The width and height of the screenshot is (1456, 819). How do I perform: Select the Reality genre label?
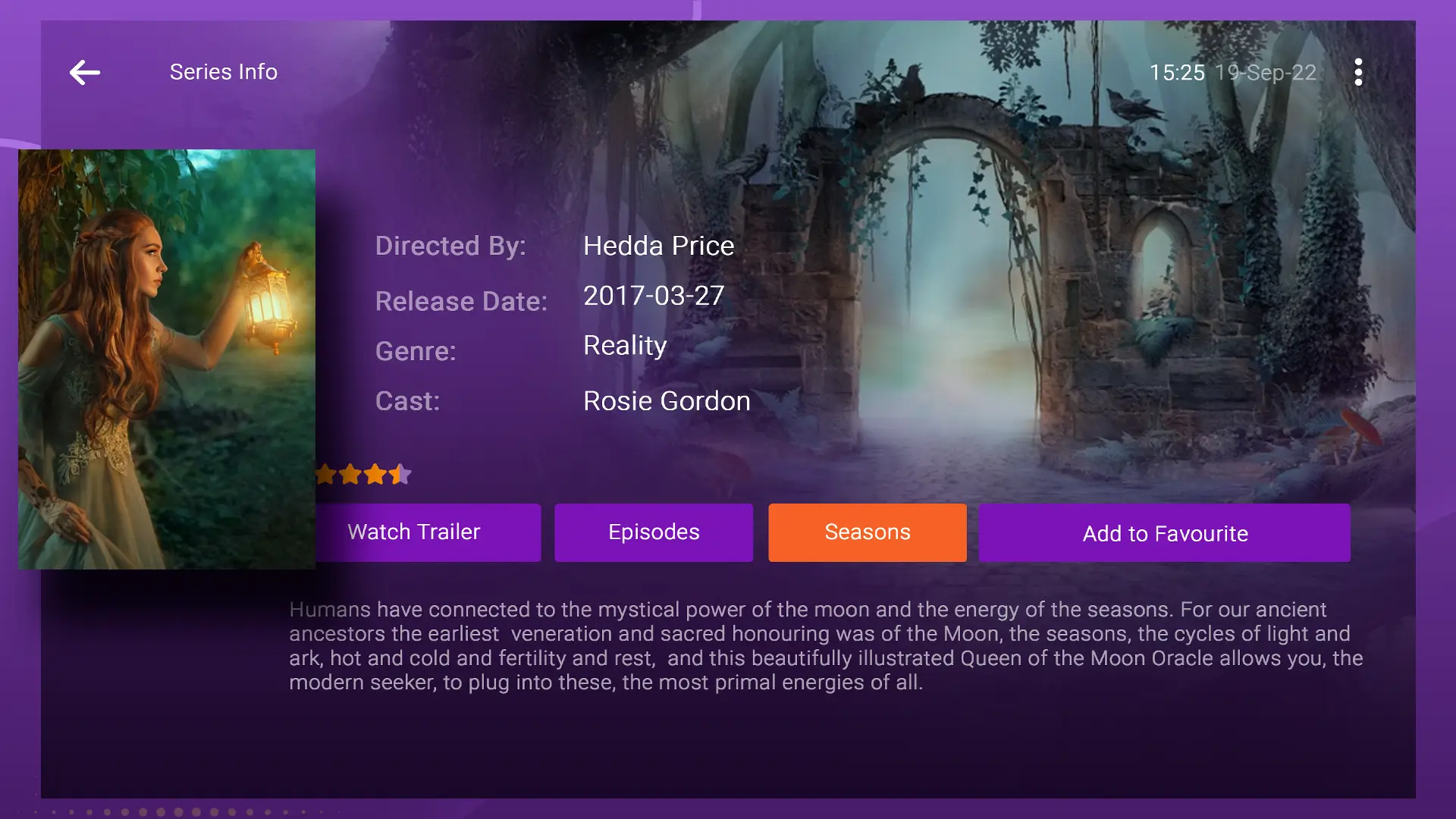[624, 346]
